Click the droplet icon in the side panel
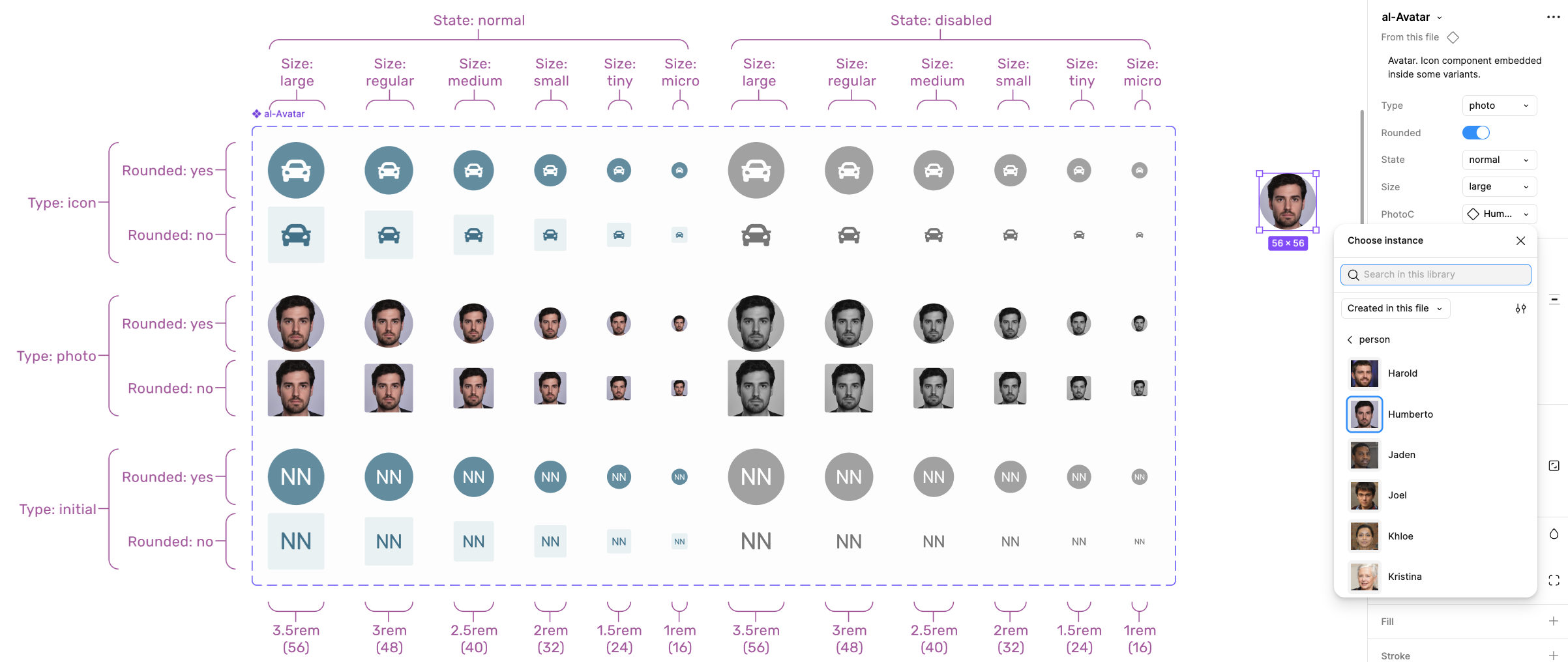The image size is (1568, 662). click(1554, 534)
